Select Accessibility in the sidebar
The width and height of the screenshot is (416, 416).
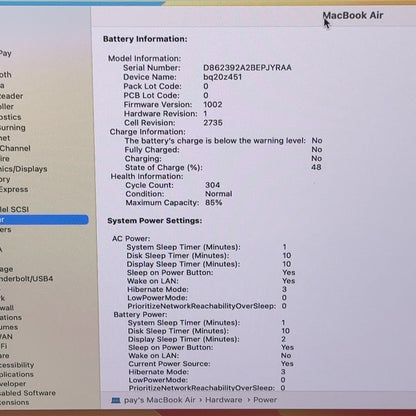click(17, 365)
